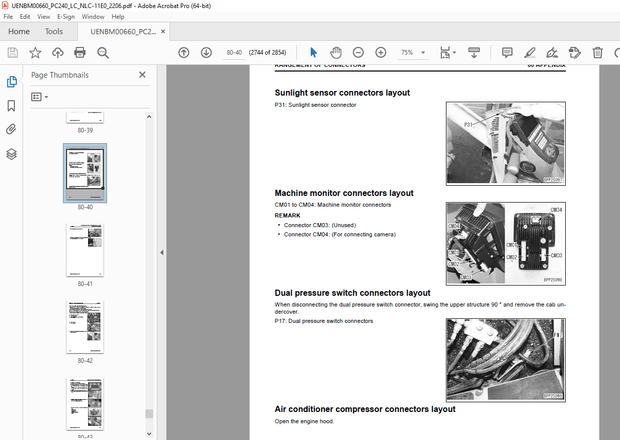This screenshot has height=440, width=620.
Task: Click 'Sunlight sensor connectors layout' heading
Action: point(342,93)
